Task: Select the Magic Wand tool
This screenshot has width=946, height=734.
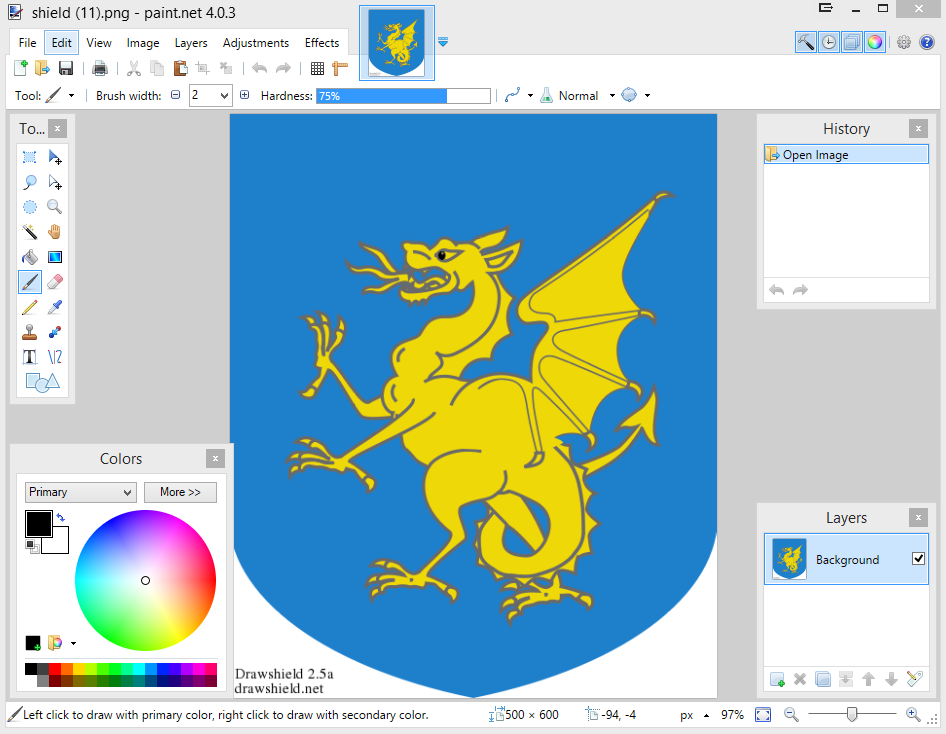Action: pos(30,232)
